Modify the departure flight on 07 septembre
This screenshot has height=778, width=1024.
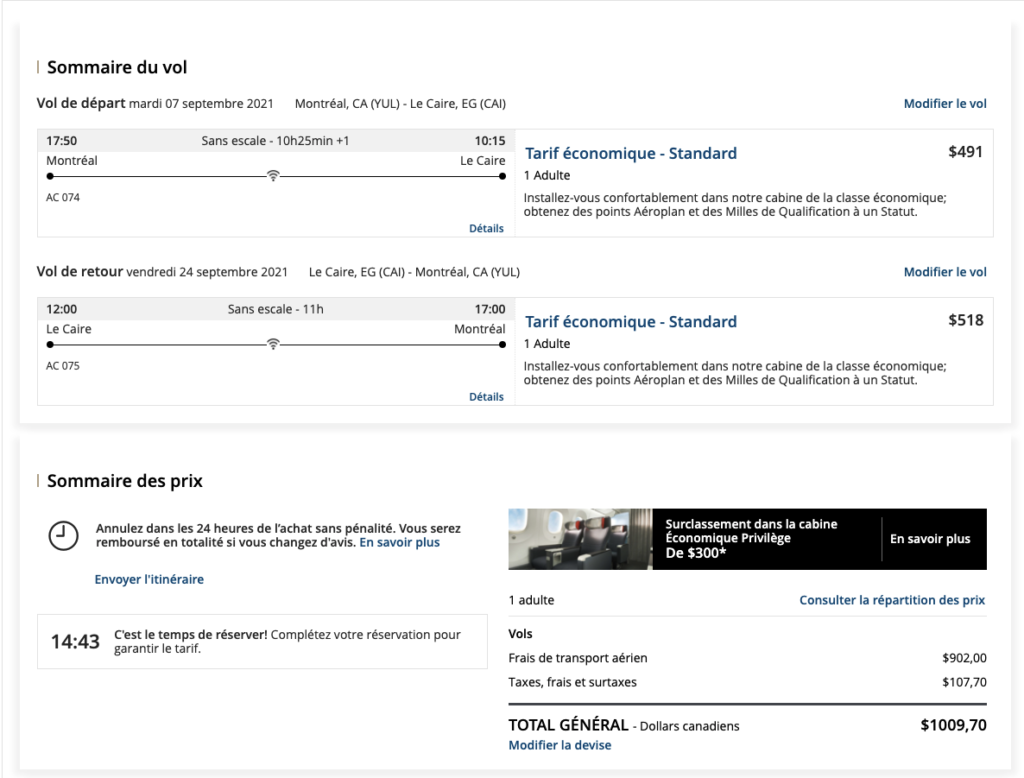click(944, 104)
